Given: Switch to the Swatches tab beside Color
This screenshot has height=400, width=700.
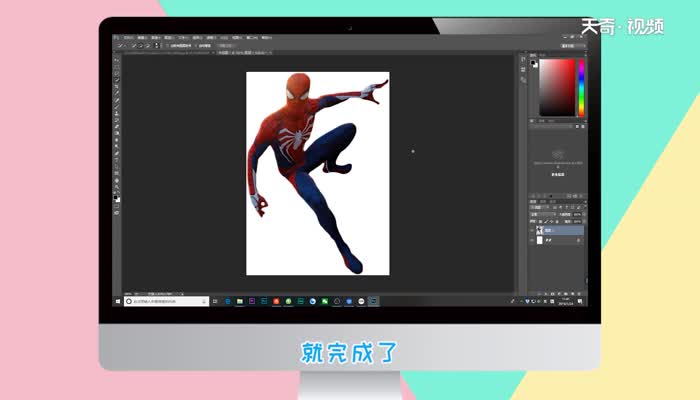Looking at the screenshot, I should point(542,55).
